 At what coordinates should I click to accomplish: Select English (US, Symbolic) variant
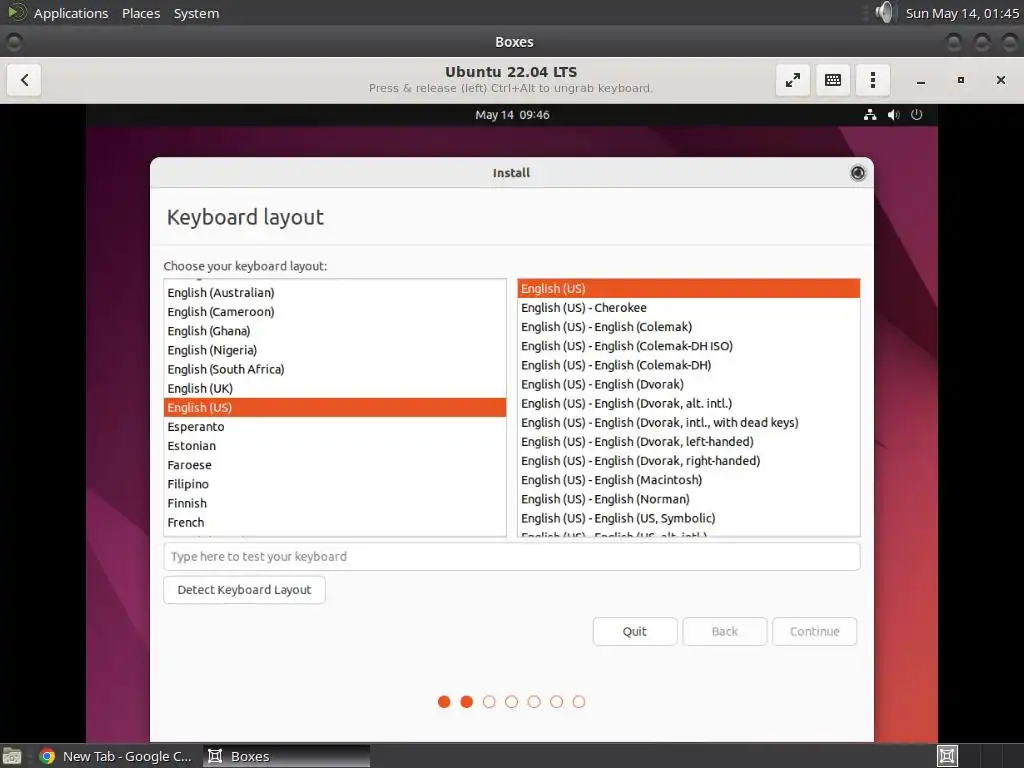688,518
